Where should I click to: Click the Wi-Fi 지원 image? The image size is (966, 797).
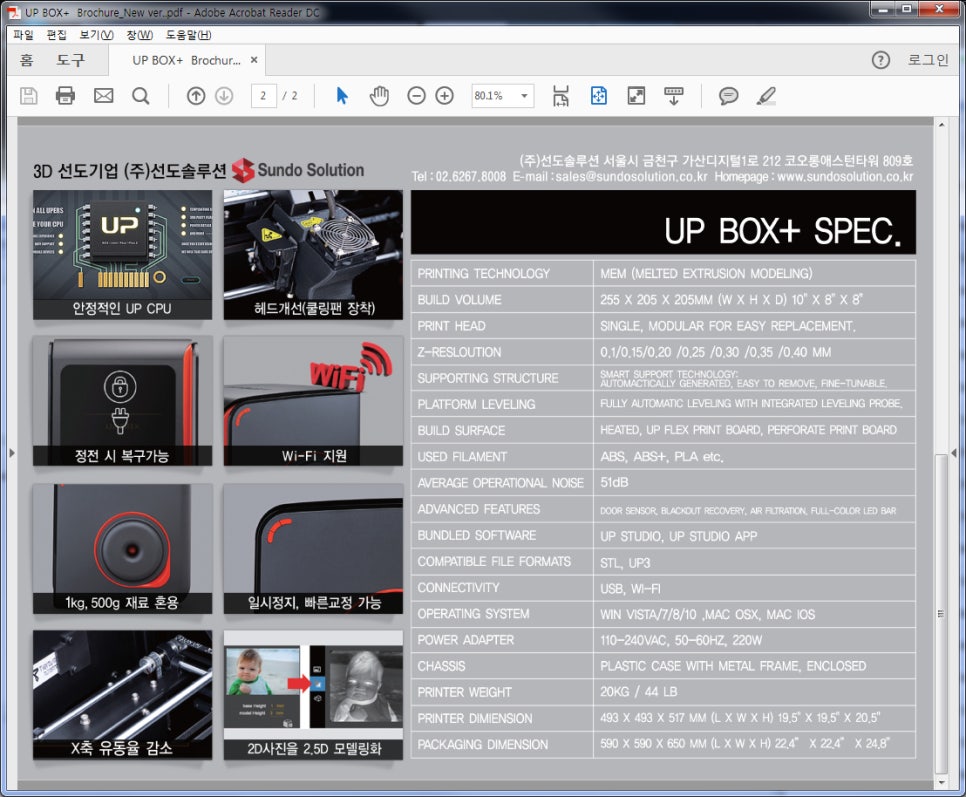[314, 401]
